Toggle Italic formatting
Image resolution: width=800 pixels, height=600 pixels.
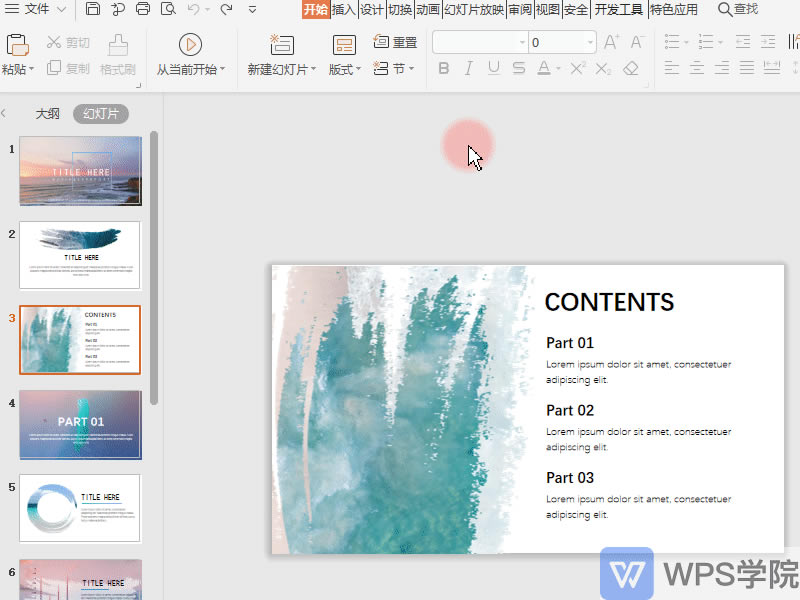[469, 69]
